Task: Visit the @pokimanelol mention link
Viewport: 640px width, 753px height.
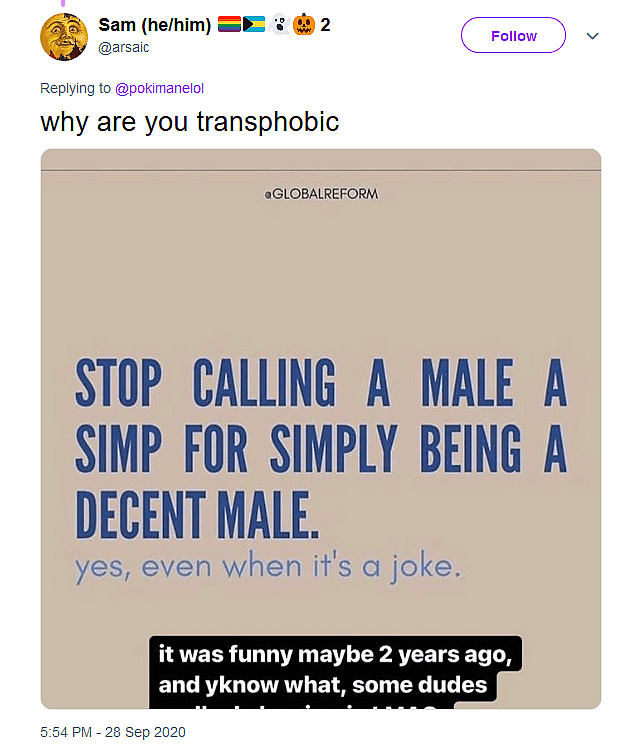Action: 160,88
